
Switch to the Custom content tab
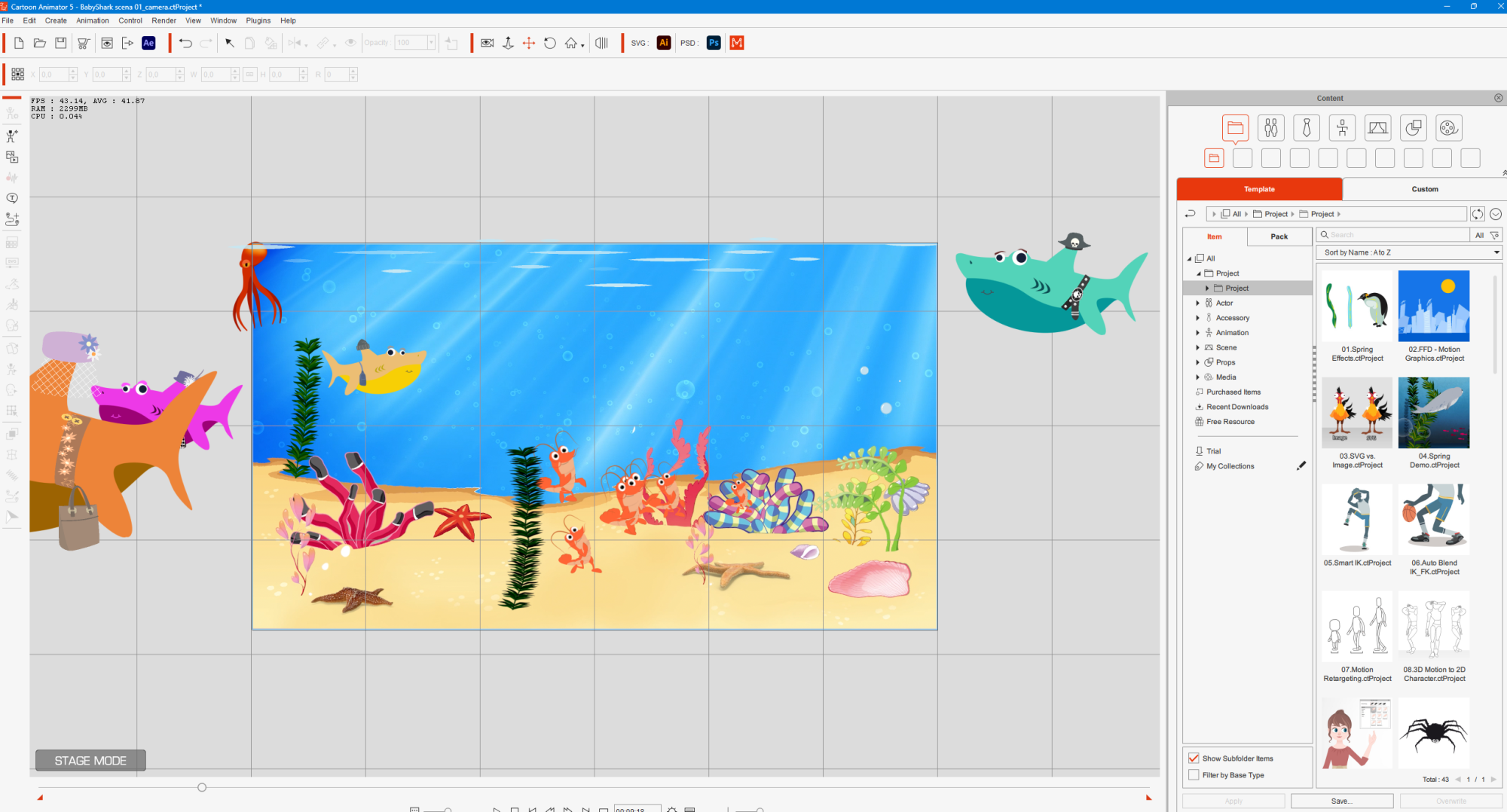point(1424,189)
